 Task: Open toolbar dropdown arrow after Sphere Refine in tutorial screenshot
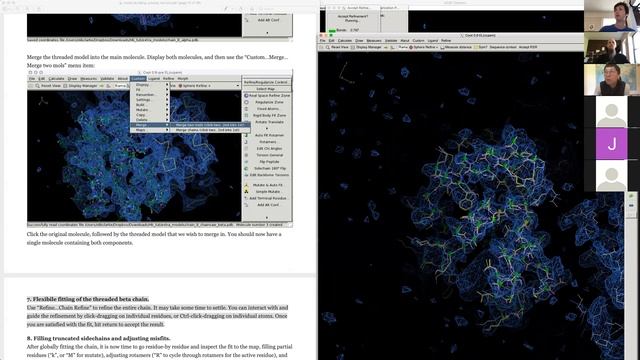(x=238, y=86)
